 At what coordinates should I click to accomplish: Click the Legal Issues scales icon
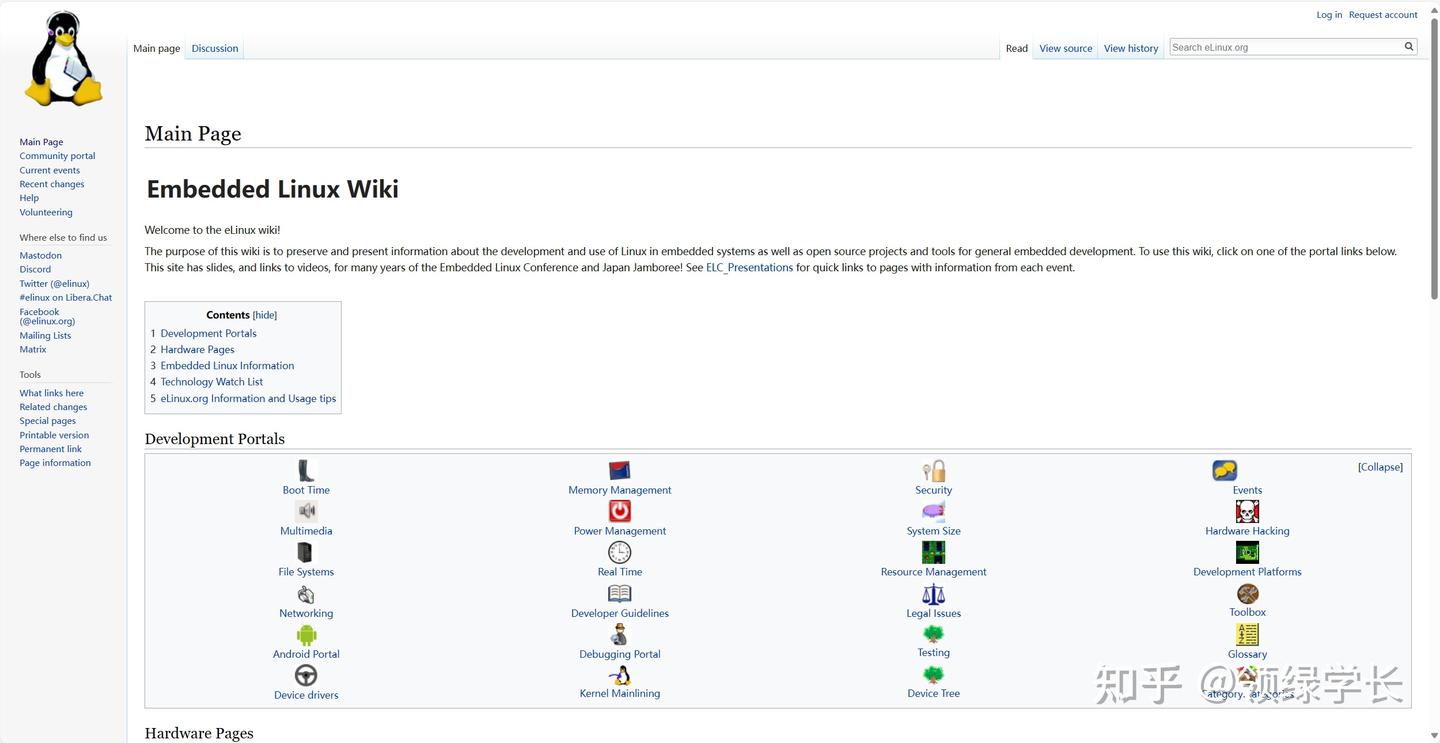tap(934, 595)
